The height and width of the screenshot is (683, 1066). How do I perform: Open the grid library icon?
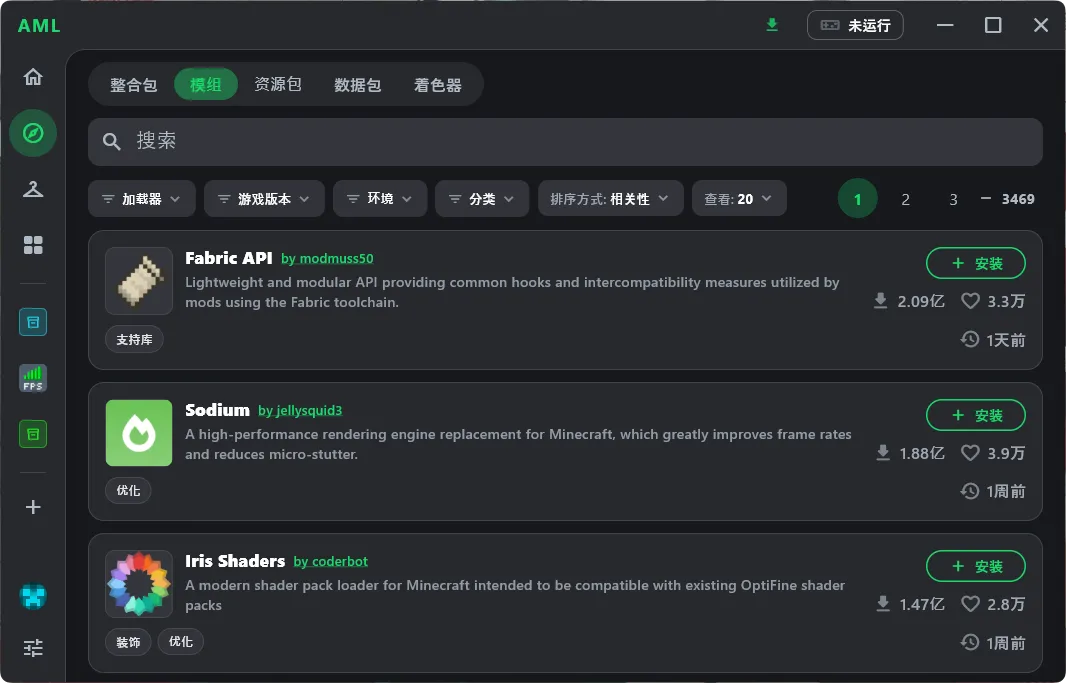[33, 245]
